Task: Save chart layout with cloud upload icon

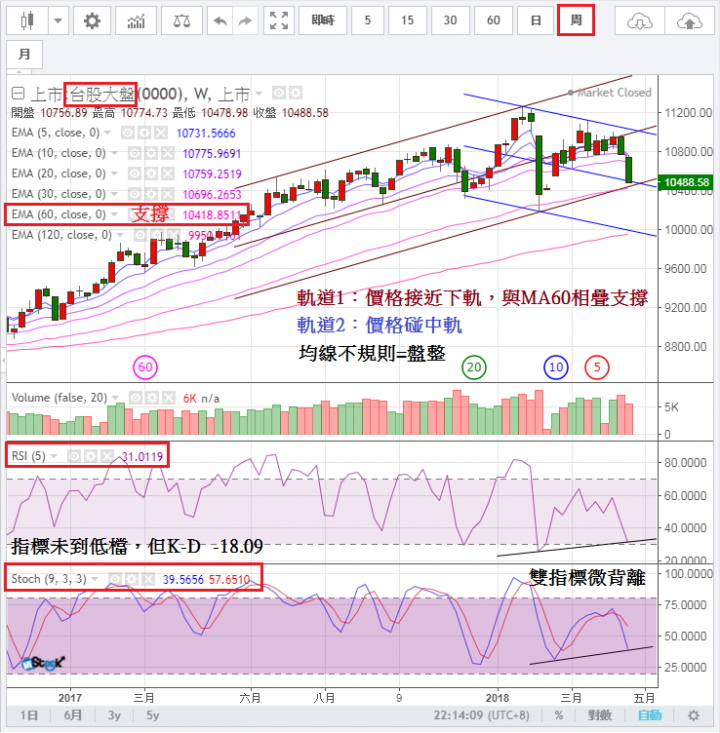Action: [689, 21]
